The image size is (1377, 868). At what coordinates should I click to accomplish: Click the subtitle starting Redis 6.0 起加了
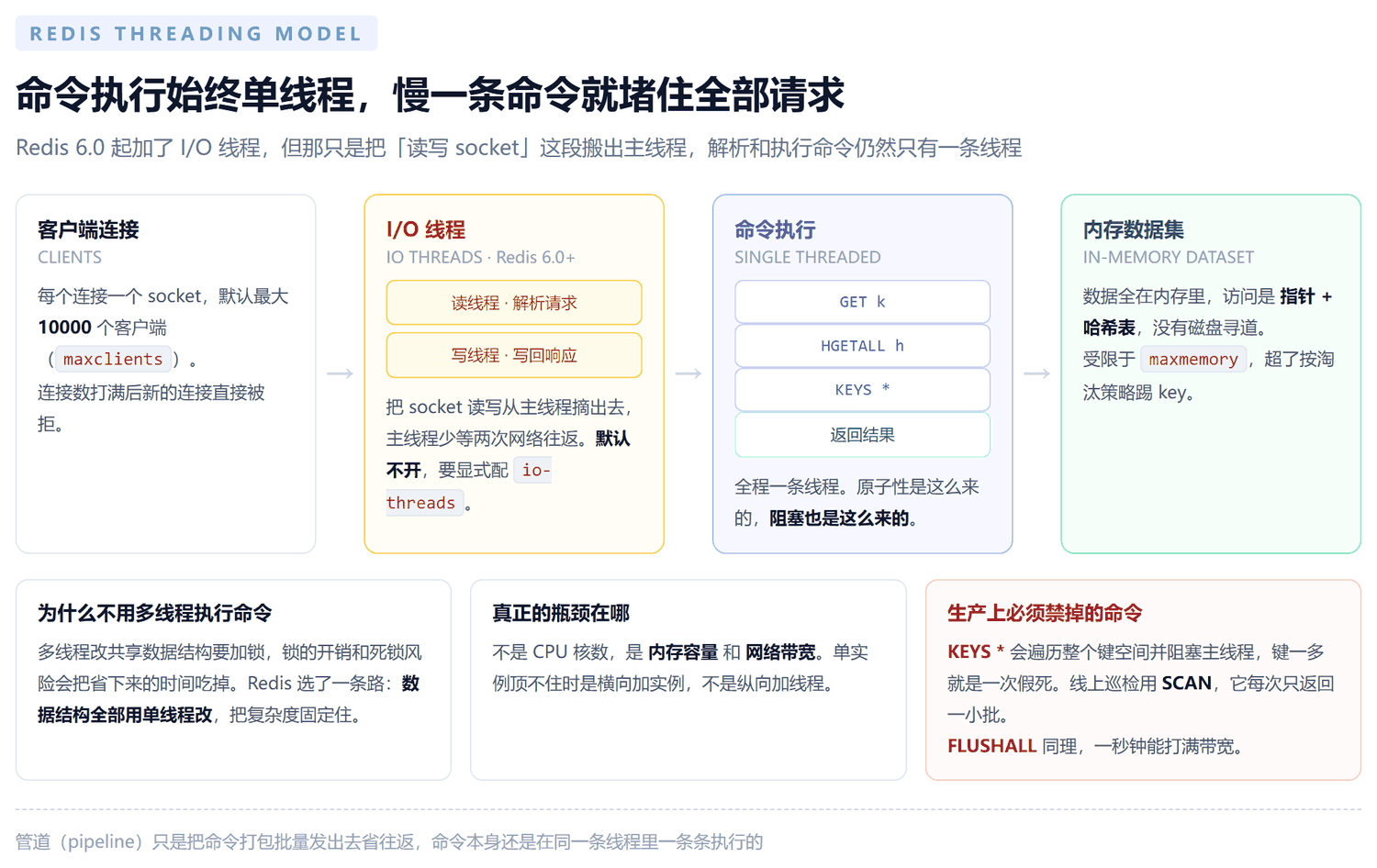pos(519,148)
